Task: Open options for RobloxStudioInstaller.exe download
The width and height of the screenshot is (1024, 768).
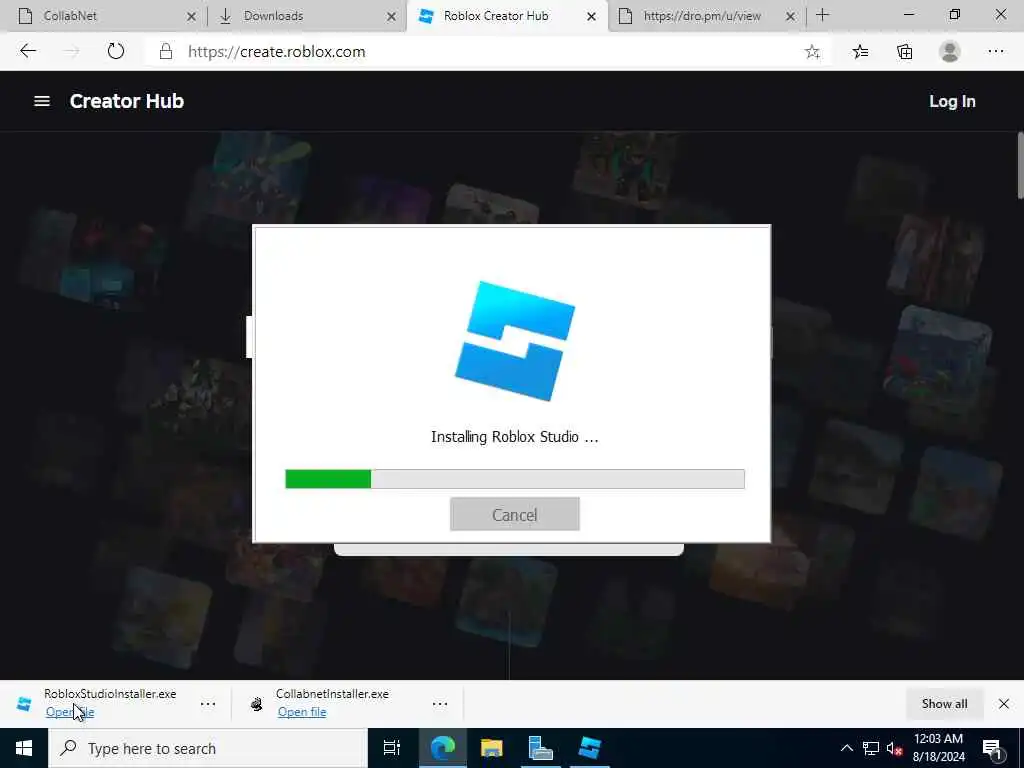Action: click(x=208, y=704)
